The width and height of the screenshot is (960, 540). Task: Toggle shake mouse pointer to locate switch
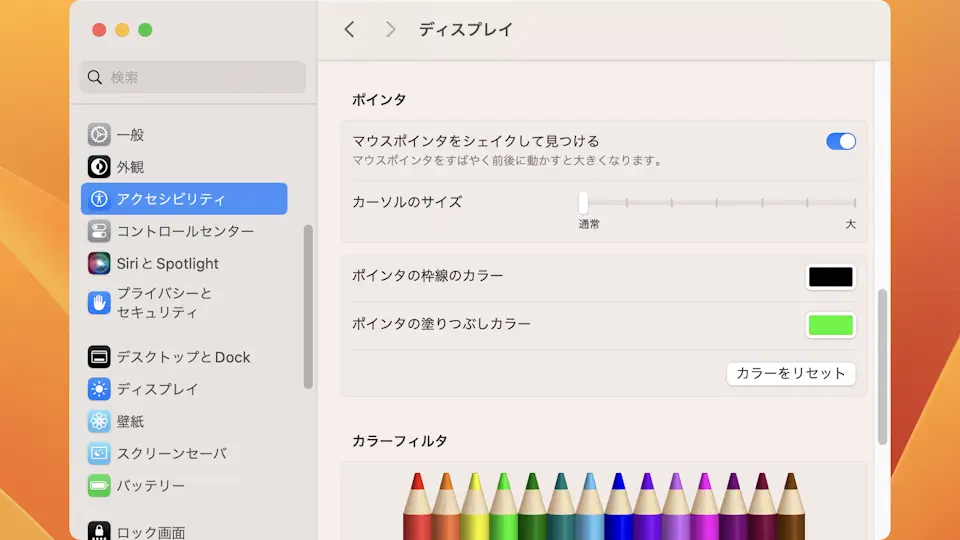coord(840,141)
